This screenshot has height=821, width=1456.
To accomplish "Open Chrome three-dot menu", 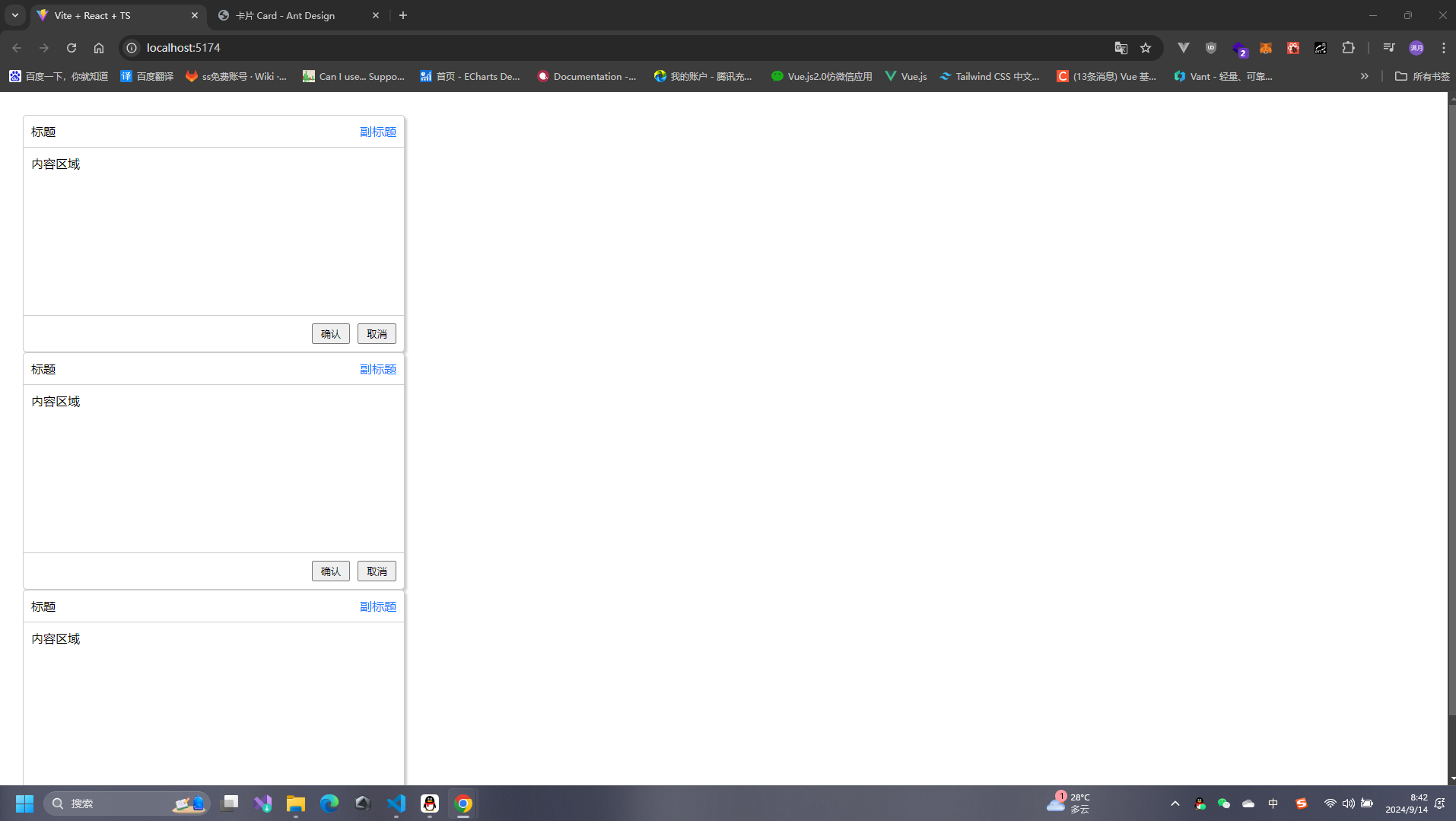I will [1443, 48].
